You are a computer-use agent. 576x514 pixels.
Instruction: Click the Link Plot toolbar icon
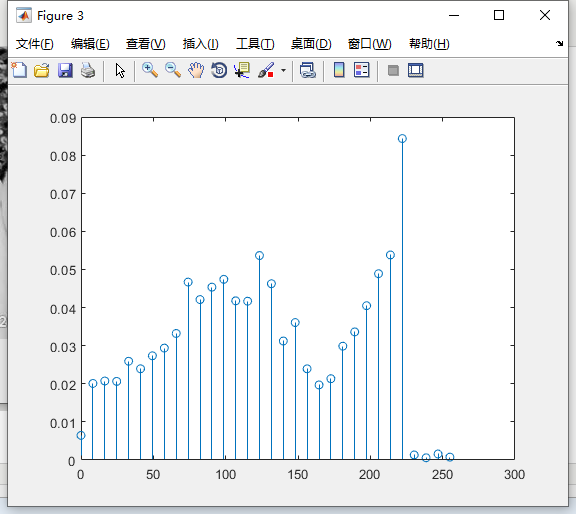tap(307, 70)
